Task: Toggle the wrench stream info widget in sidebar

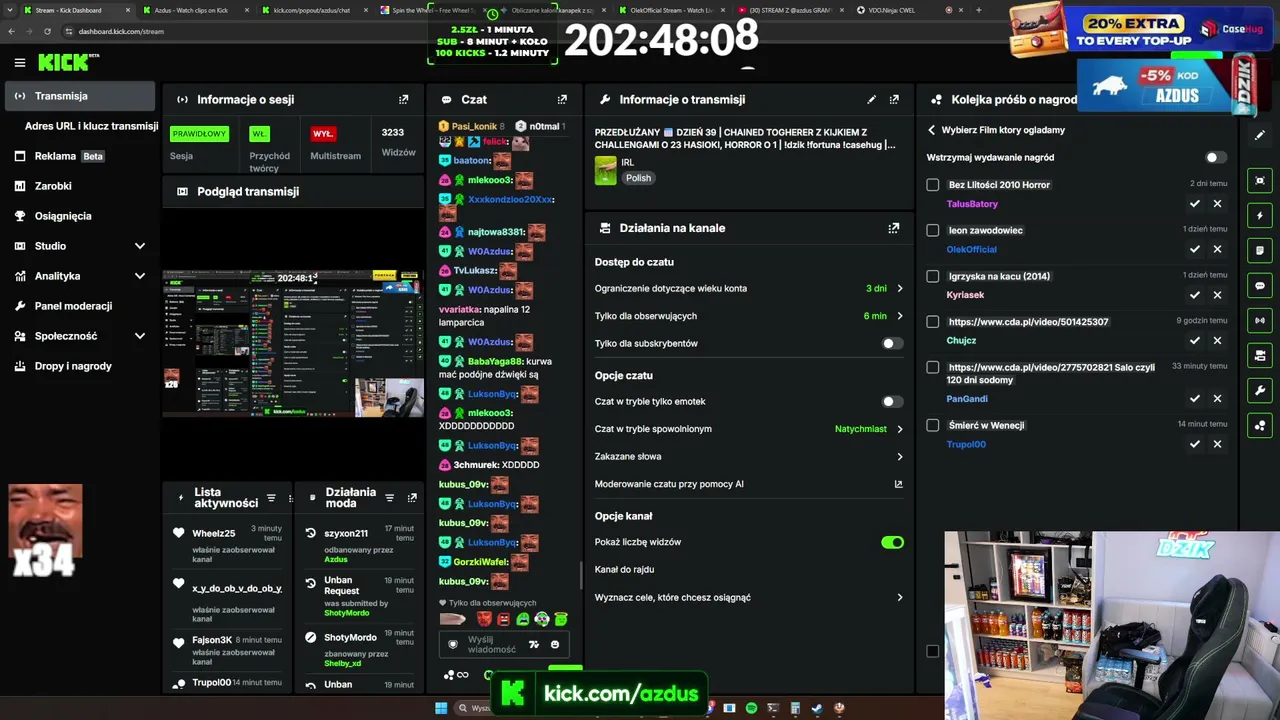Action: [1260, 391]
